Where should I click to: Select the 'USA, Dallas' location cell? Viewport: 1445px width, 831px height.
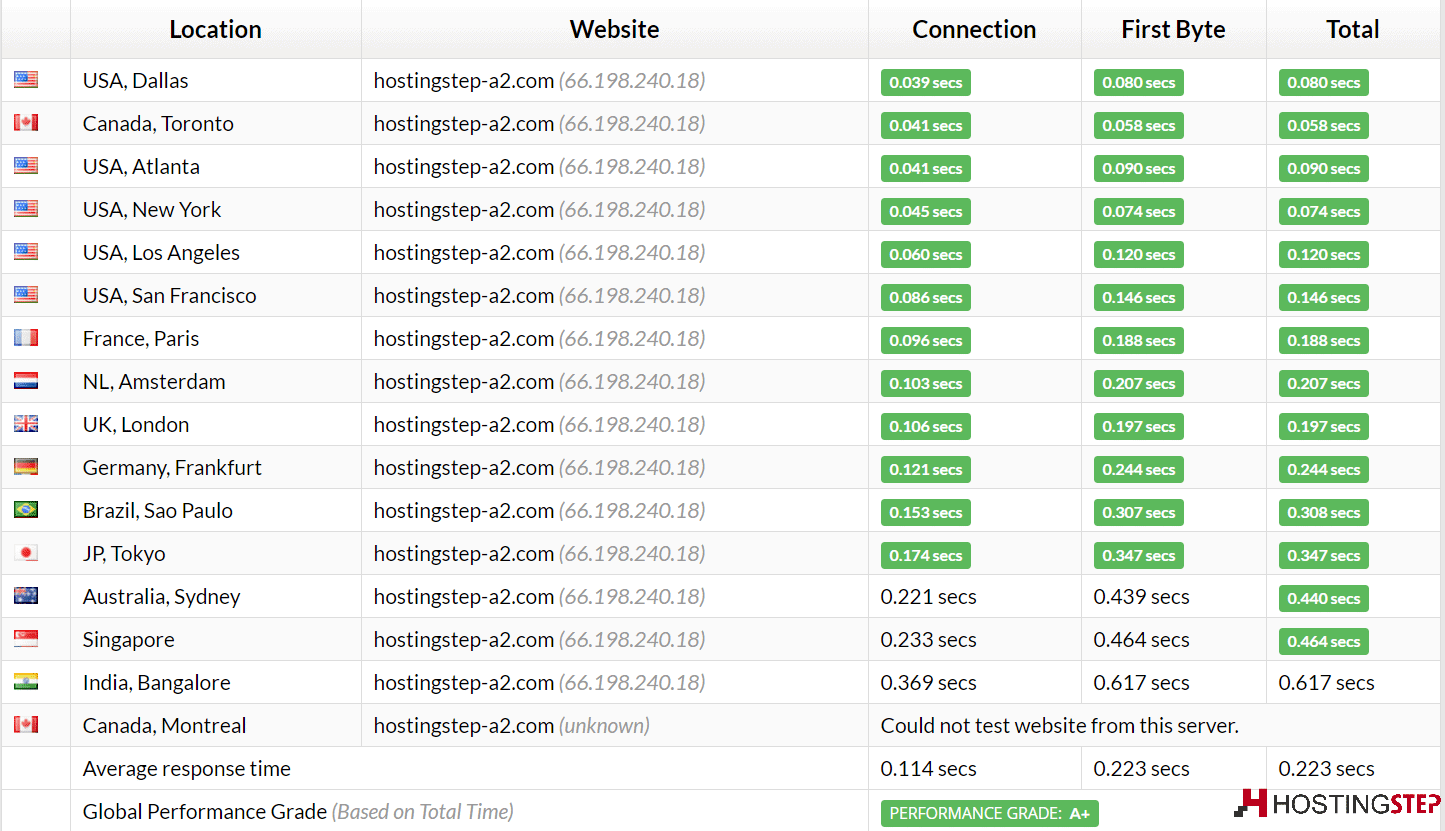tap(216, 80)
